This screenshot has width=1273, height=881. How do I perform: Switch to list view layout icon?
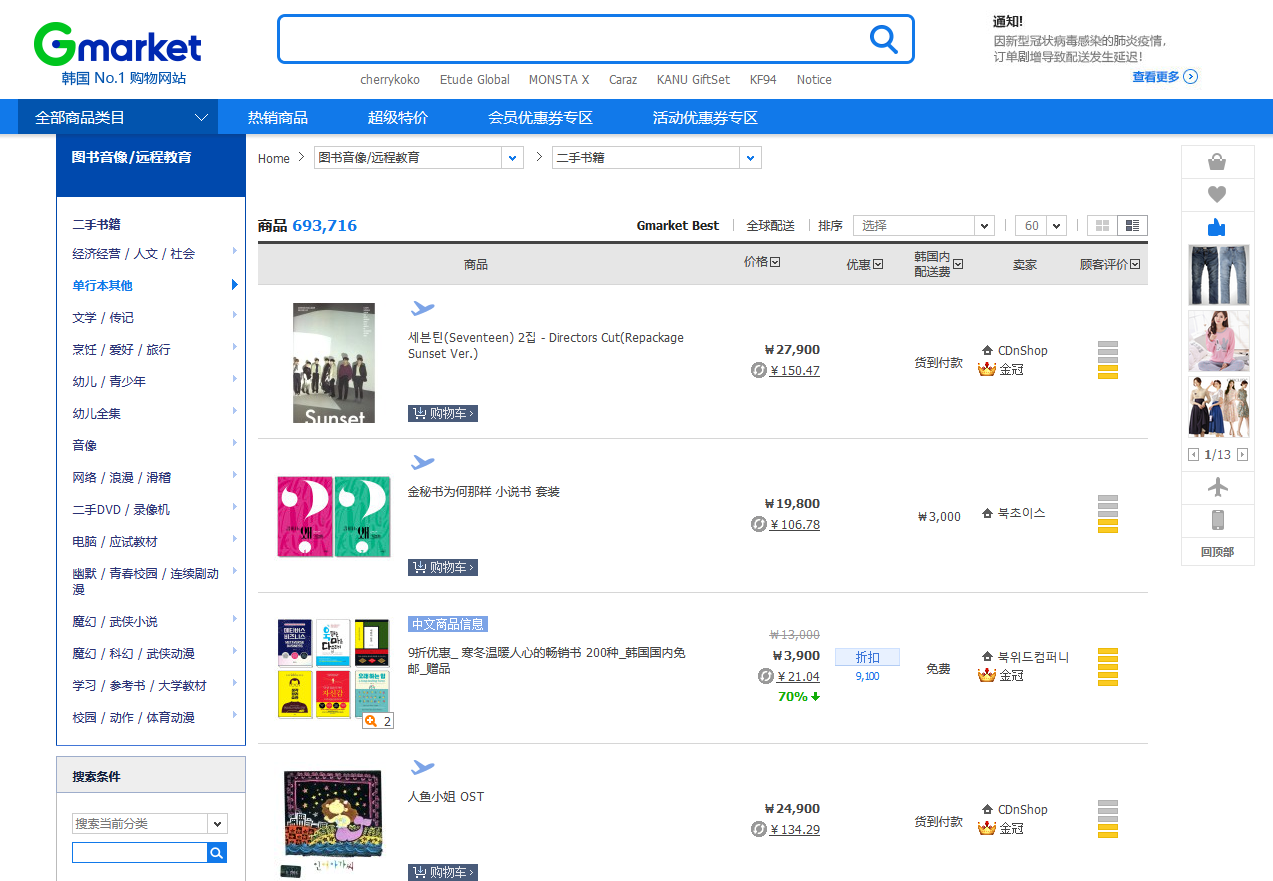pyautogui.click(x=1133, y=226)
